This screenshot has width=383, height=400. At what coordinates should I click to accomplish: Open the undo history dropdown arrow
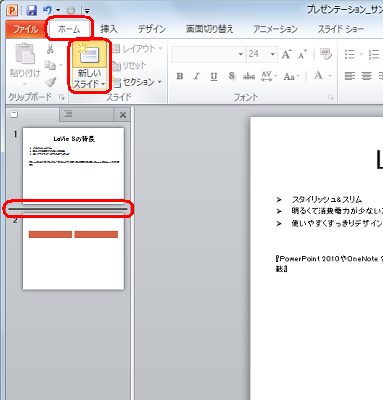[x=58, y=11]
